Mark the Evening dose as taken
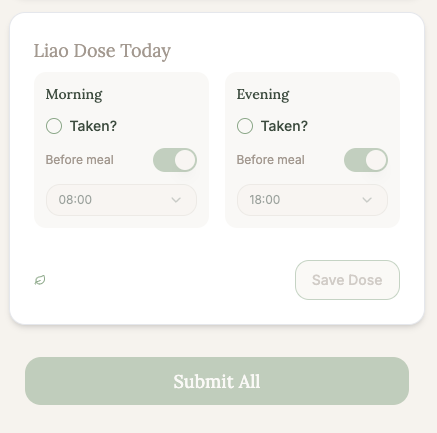Viewport: 437px width, 433px height. [x=245, y=126]
